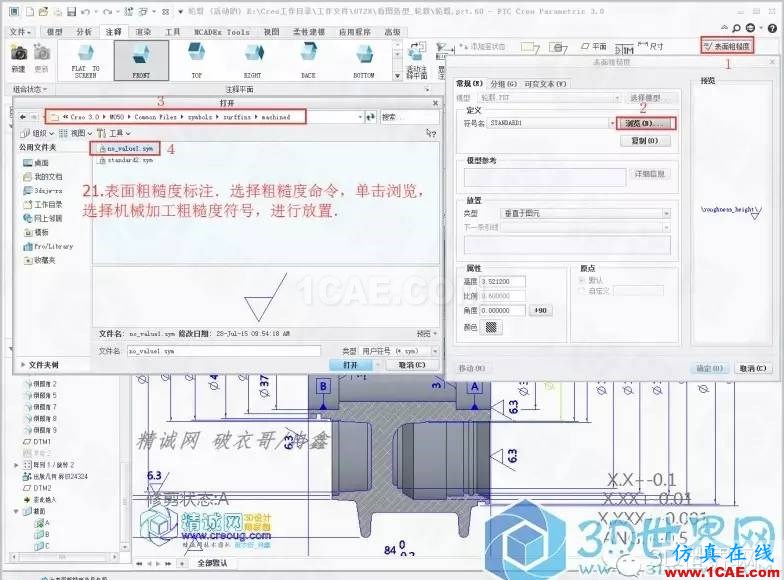Open the 文件 menu
784x580 pixels.
pyautogui.click(x=20, y=32)
